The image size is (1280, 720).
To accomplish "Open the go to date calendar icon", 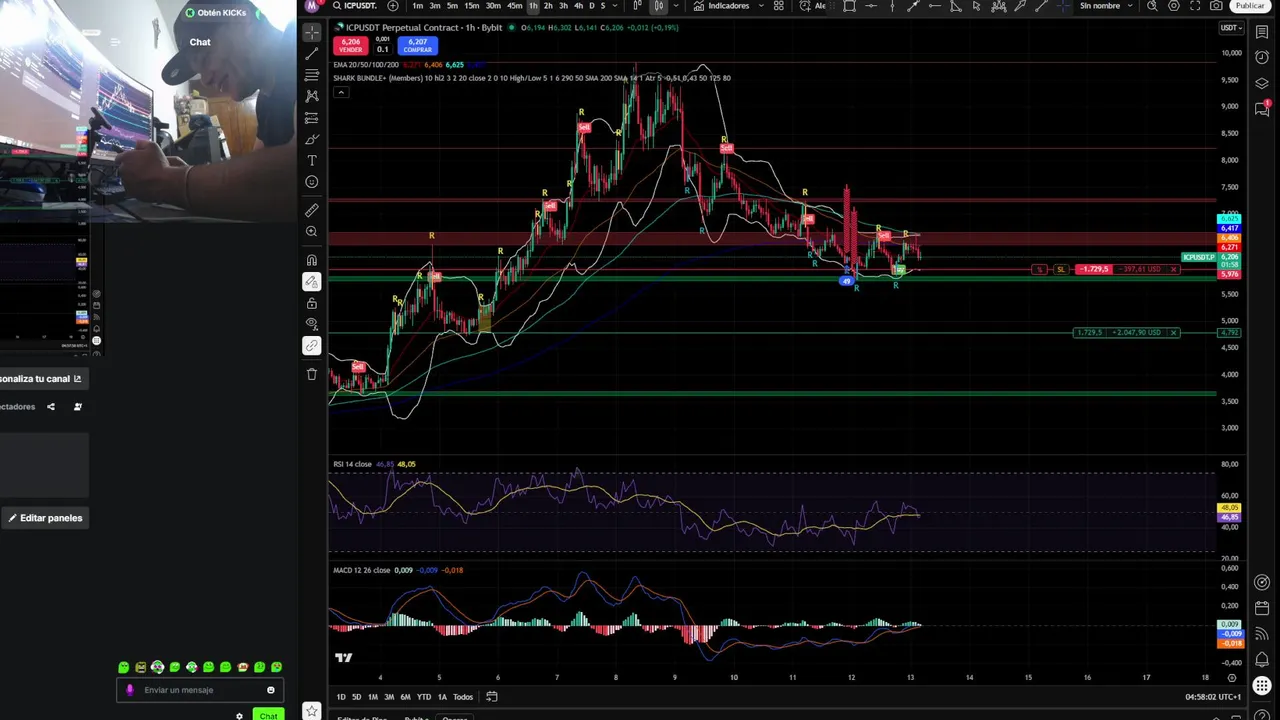I will 491,697.
